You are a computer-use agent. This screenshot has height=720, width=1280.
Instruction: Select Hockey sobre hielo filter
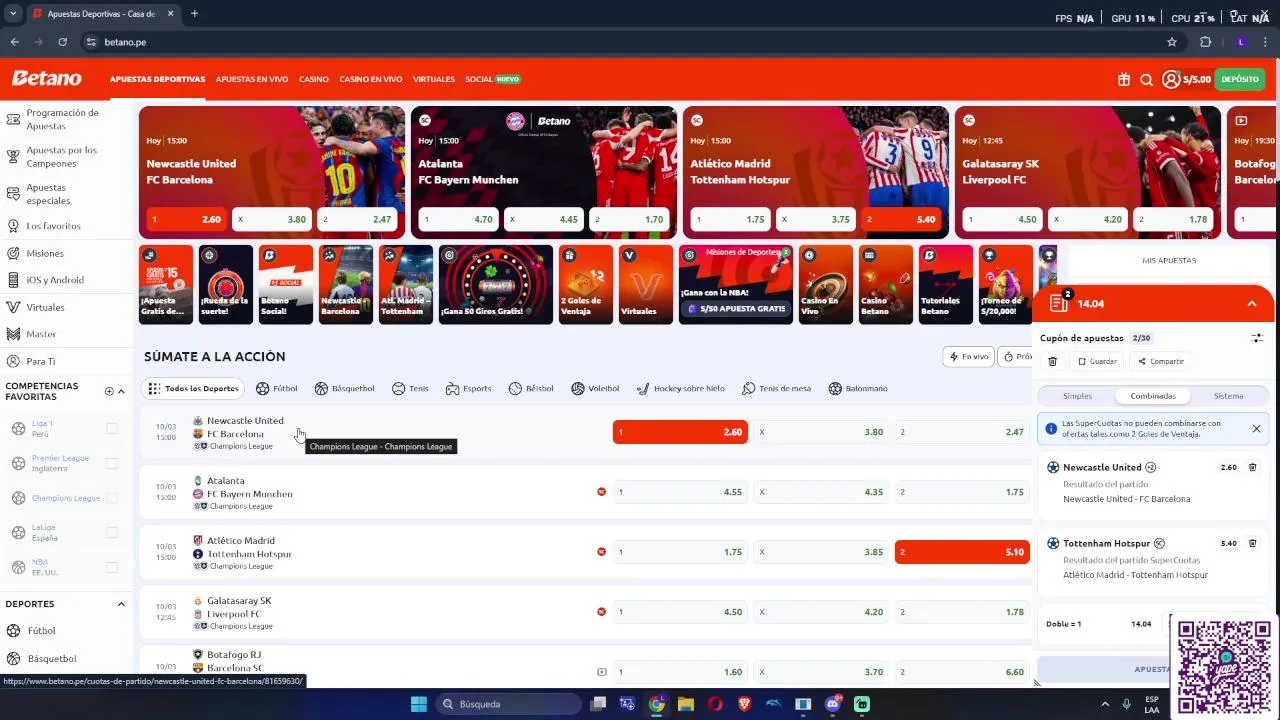pos(680,388)
